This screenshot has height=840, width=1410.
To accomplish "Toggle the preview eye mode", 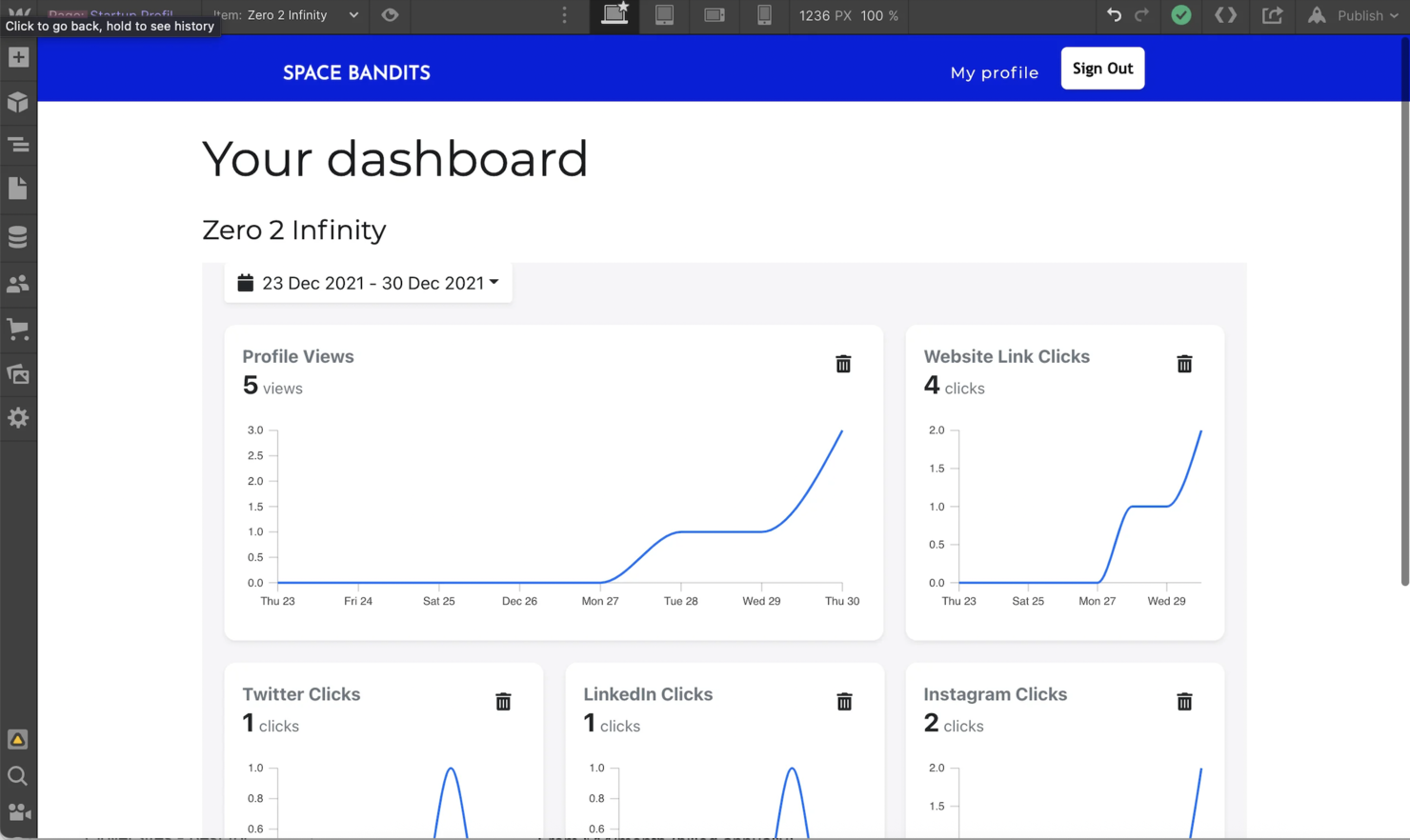I will click(x=390, y=15).
